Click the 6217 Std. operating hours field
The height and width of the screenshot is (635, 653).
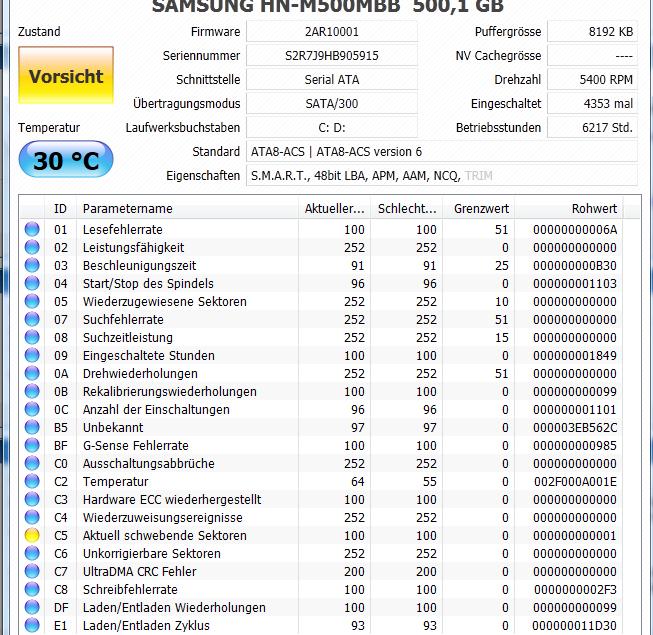point(592,127)
